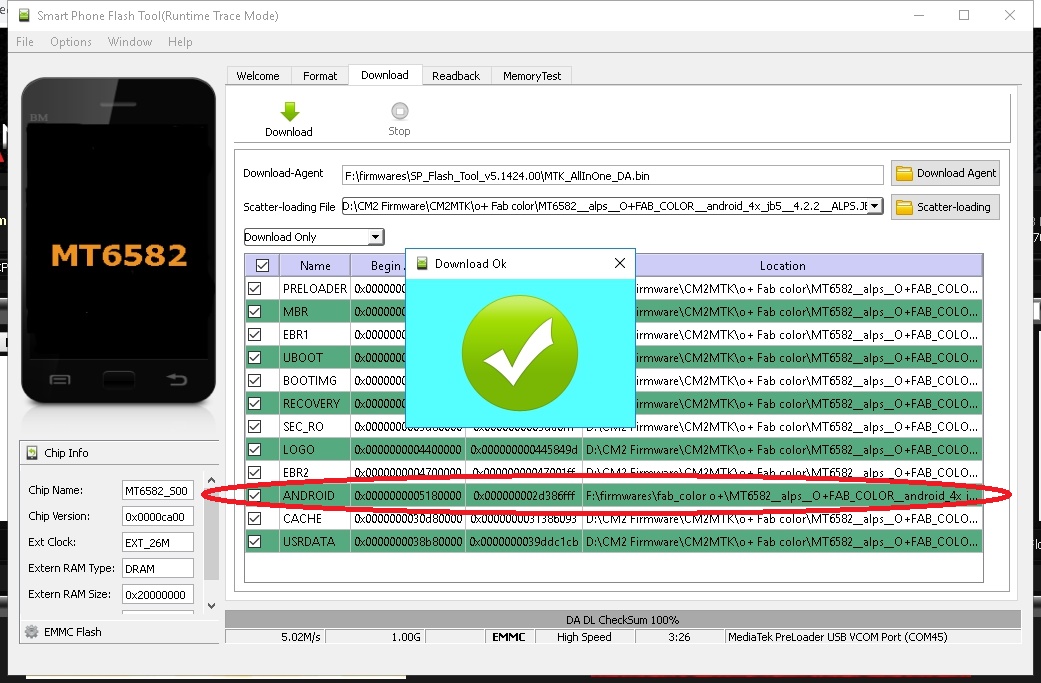The image size is (1041, 683).
Task: Click the phone's back key icon
Action: 177,380
